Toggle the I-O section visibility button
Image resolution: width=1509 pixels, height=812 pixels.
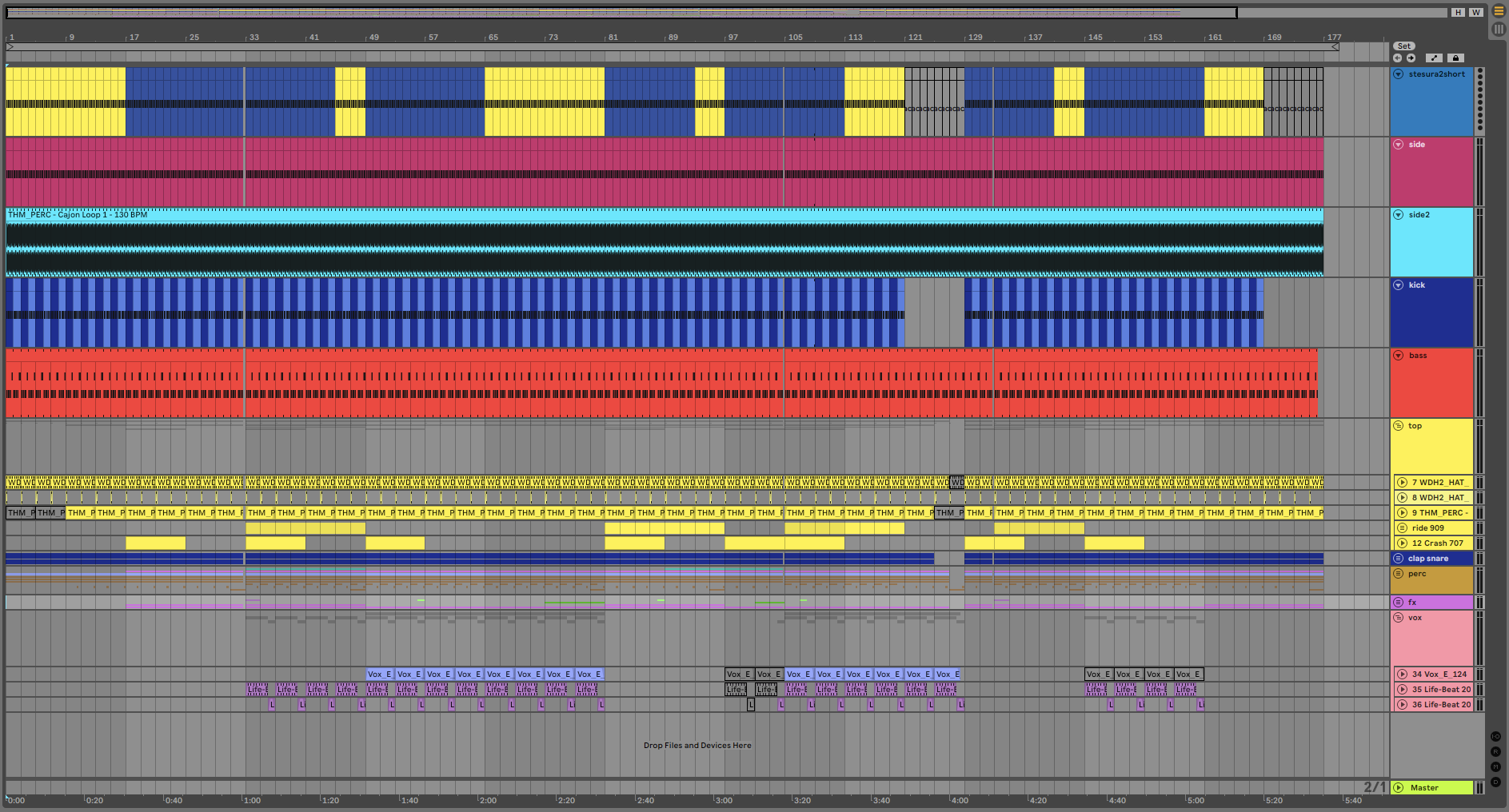pos(1496,736)
